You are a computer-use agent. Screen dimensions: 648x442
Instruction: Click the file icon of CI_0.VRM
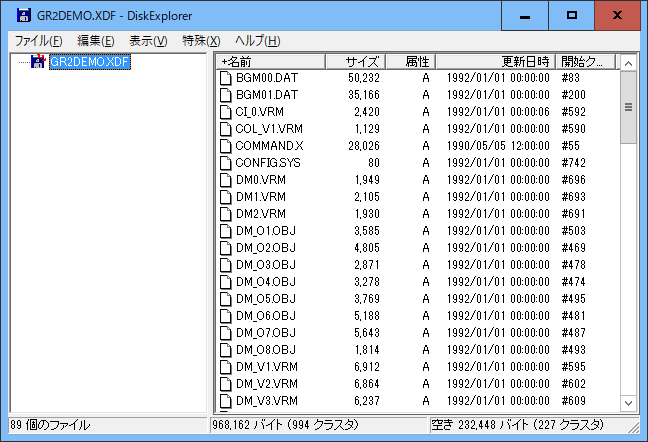click(x=226, y=112)
